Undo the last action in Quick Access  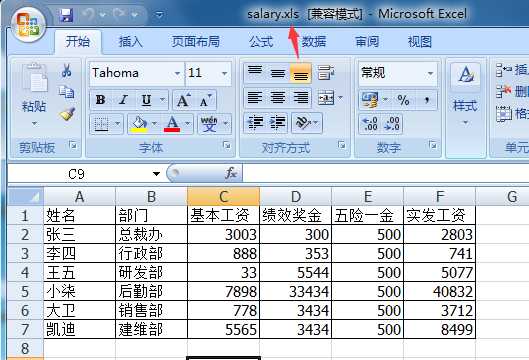[88, 15]
